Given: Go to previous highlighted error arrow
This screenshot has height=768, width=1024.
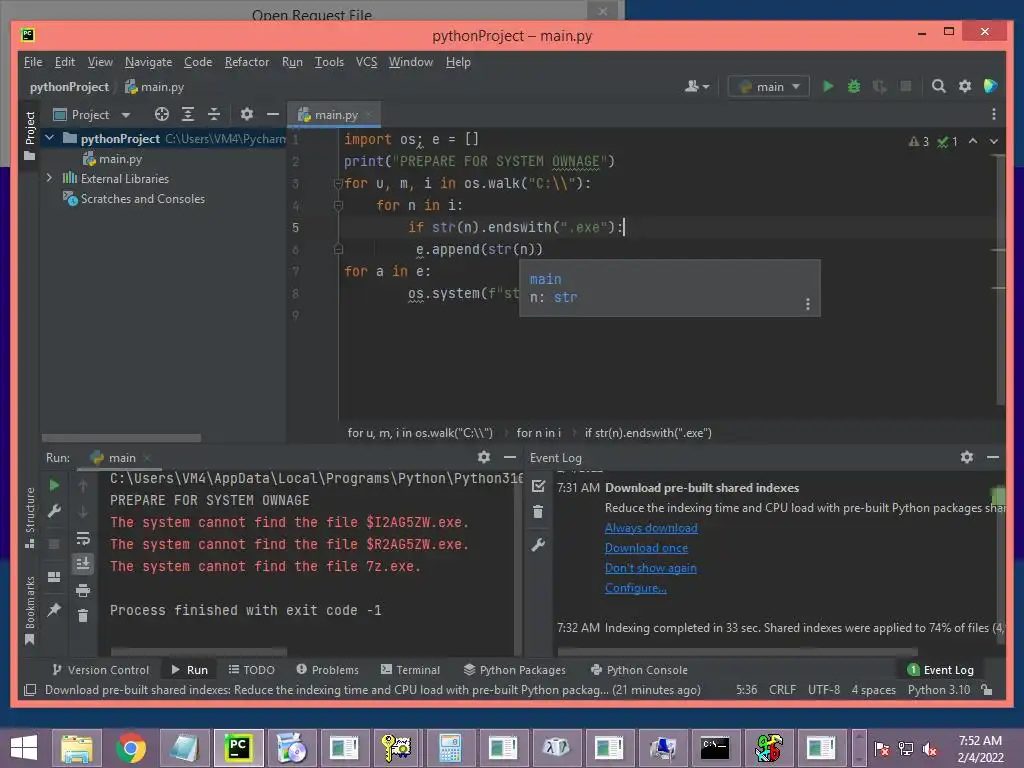Looking at the screenshot, I should [973, 141].
